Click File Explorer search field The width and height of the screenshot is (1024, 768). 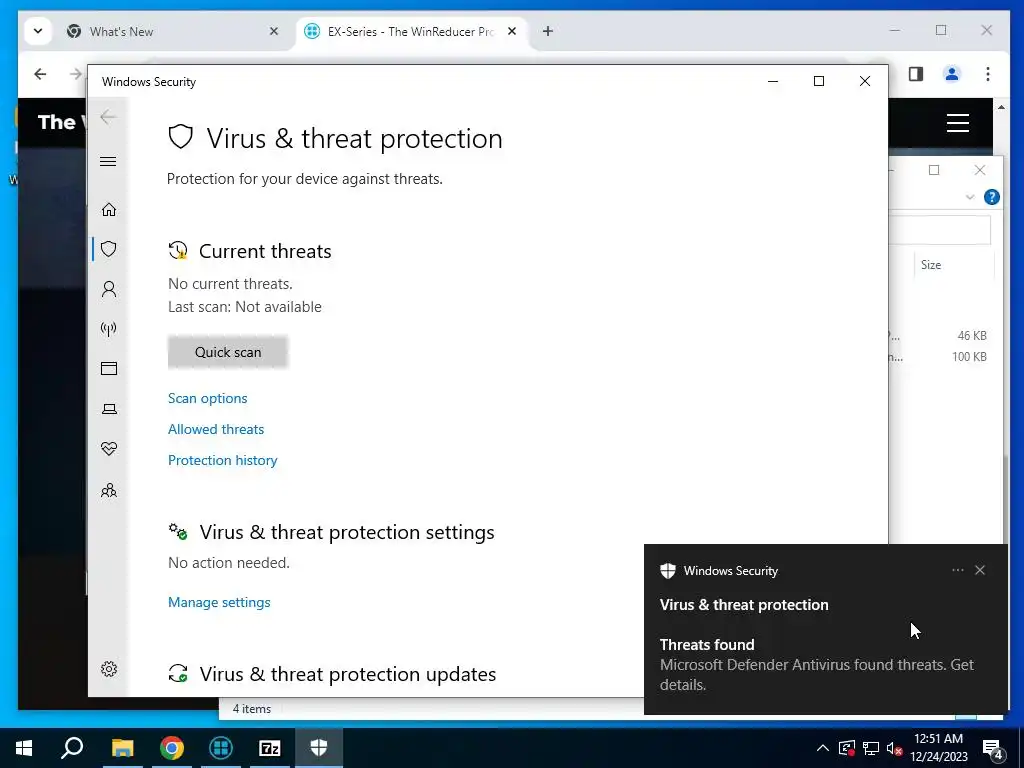(x=940, y=230)
